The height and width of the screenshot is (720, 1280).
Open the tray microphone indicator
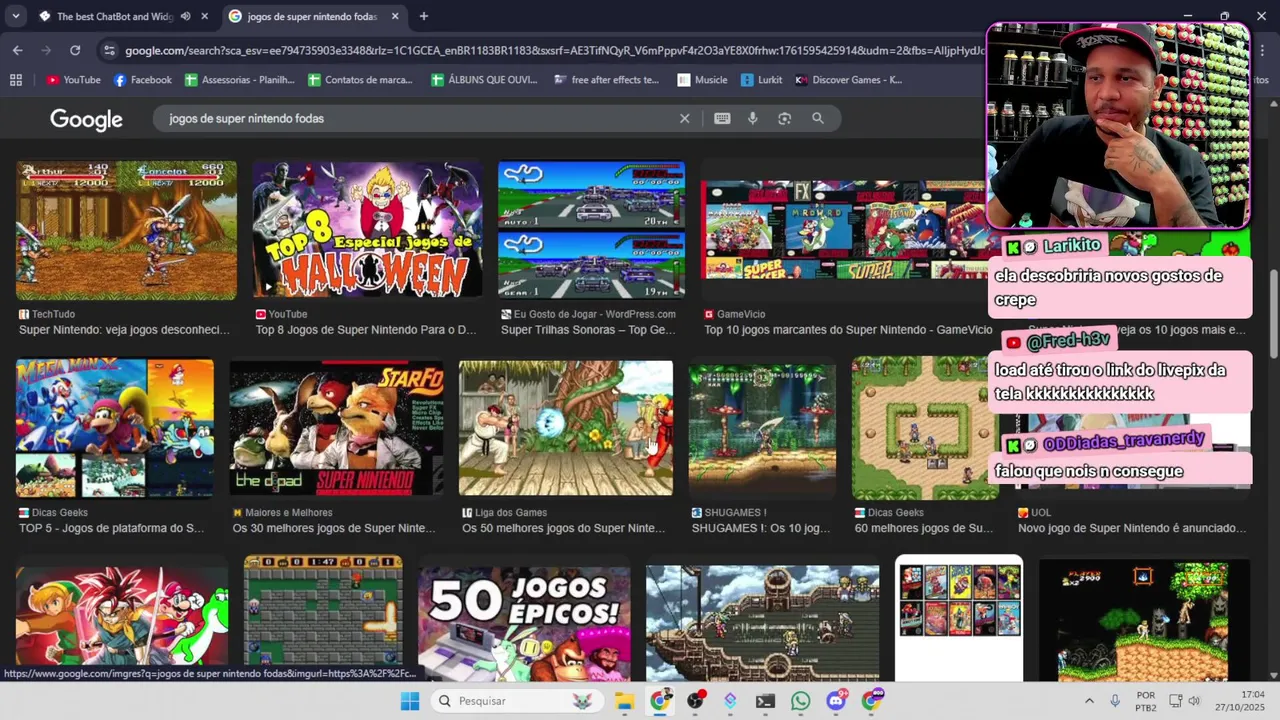(x=1115, y=701)
